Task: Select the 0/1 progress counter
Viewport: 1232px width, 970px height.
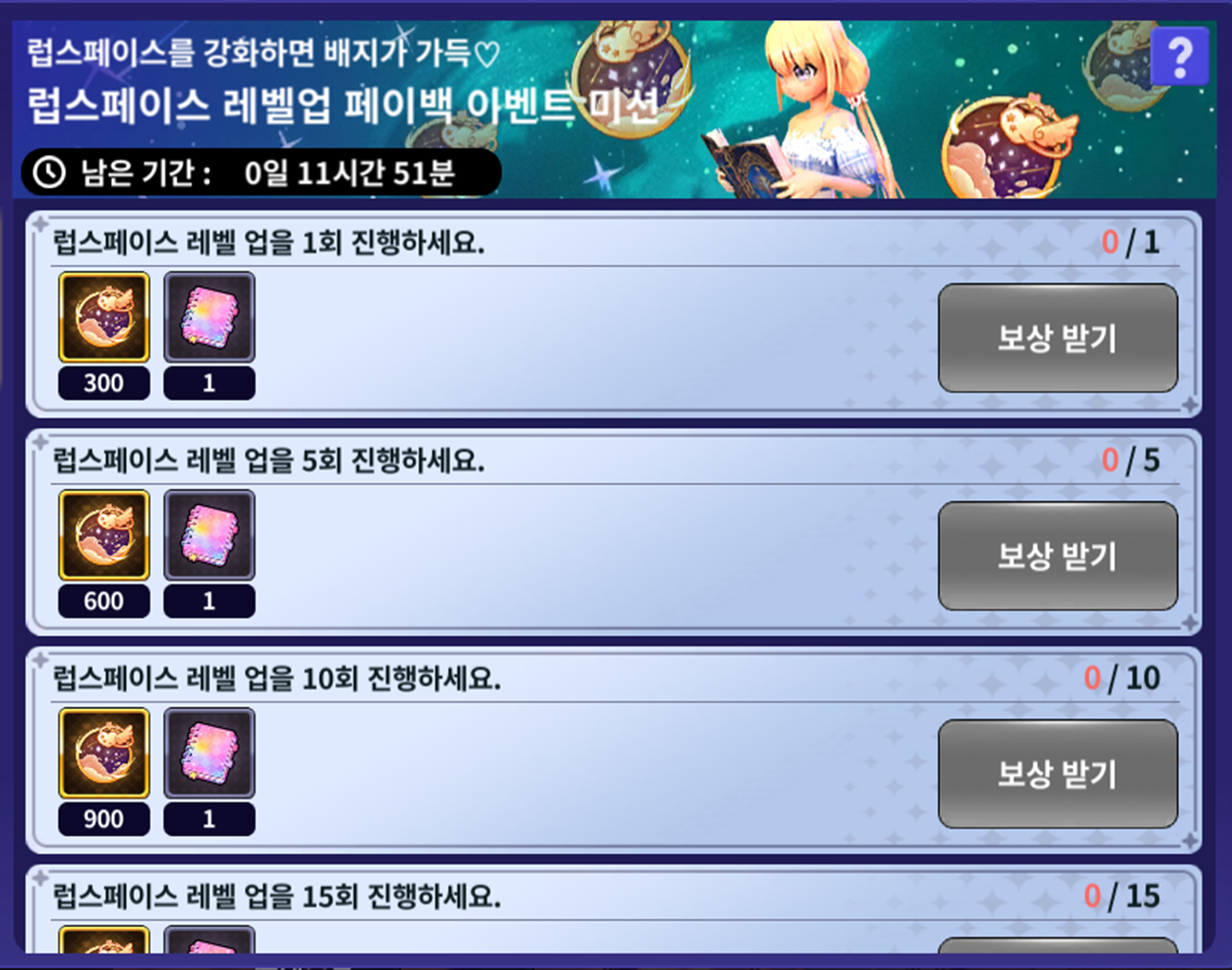Action: [x=1130, y=243]
